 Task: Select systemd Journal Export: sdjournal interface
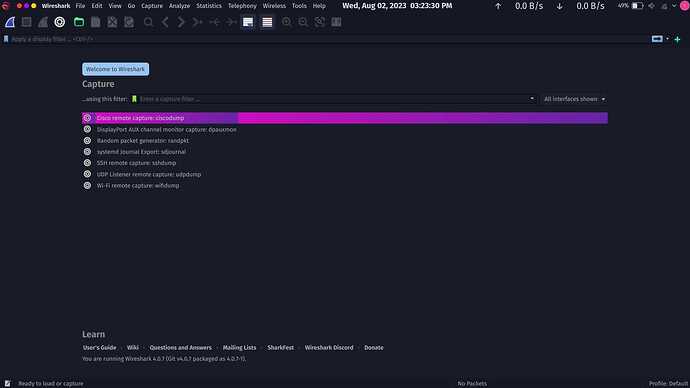(345, 152)
